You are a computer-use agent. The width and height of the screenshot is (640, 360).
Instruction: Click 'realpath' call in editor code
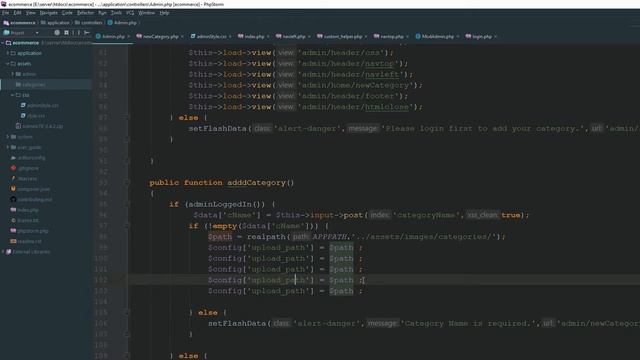(266, 237)
